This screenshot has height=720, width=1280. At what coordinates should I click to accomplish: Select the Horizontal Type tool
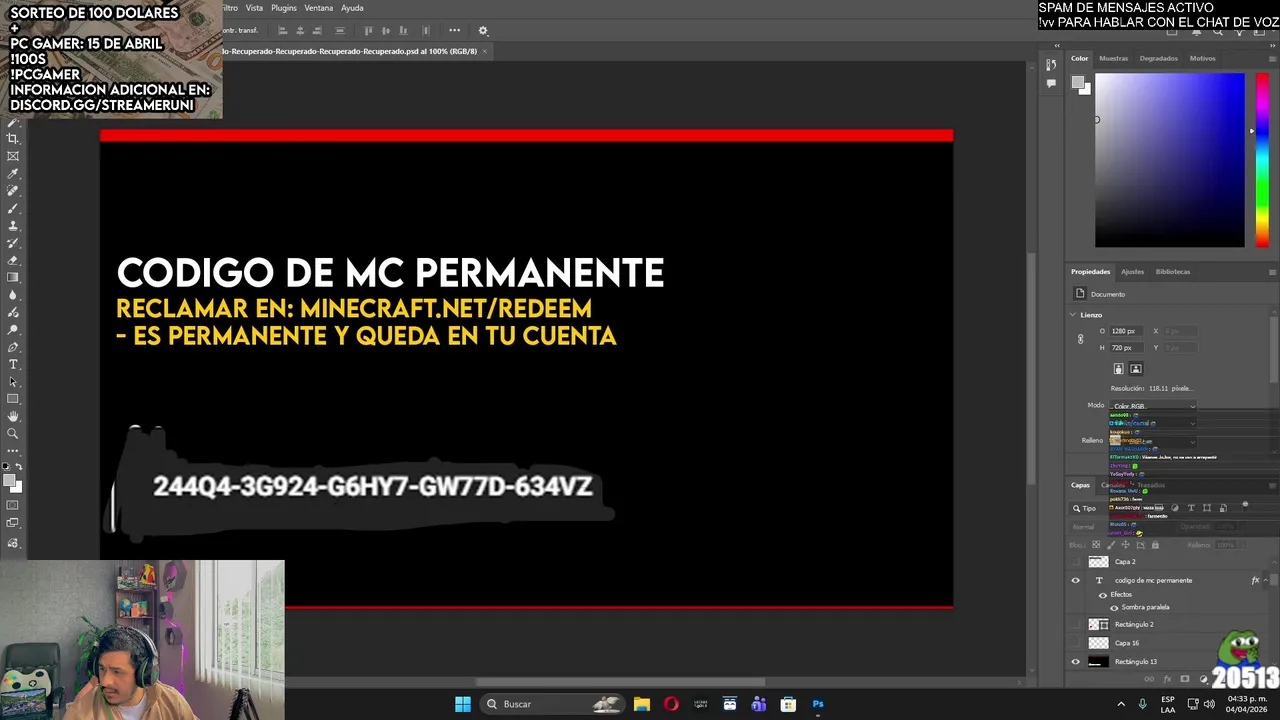pyautogui.click(x=13, y=364)
